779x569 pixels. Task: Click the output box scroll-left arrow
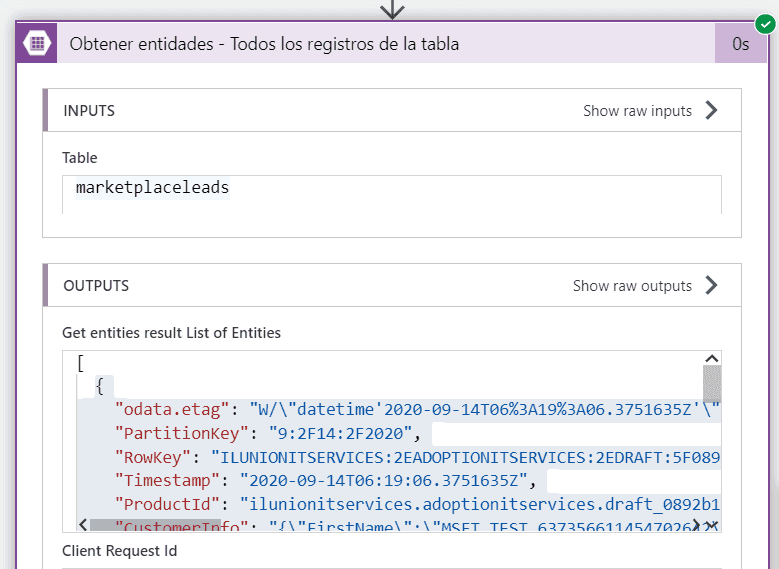click(x=83, y=525)
